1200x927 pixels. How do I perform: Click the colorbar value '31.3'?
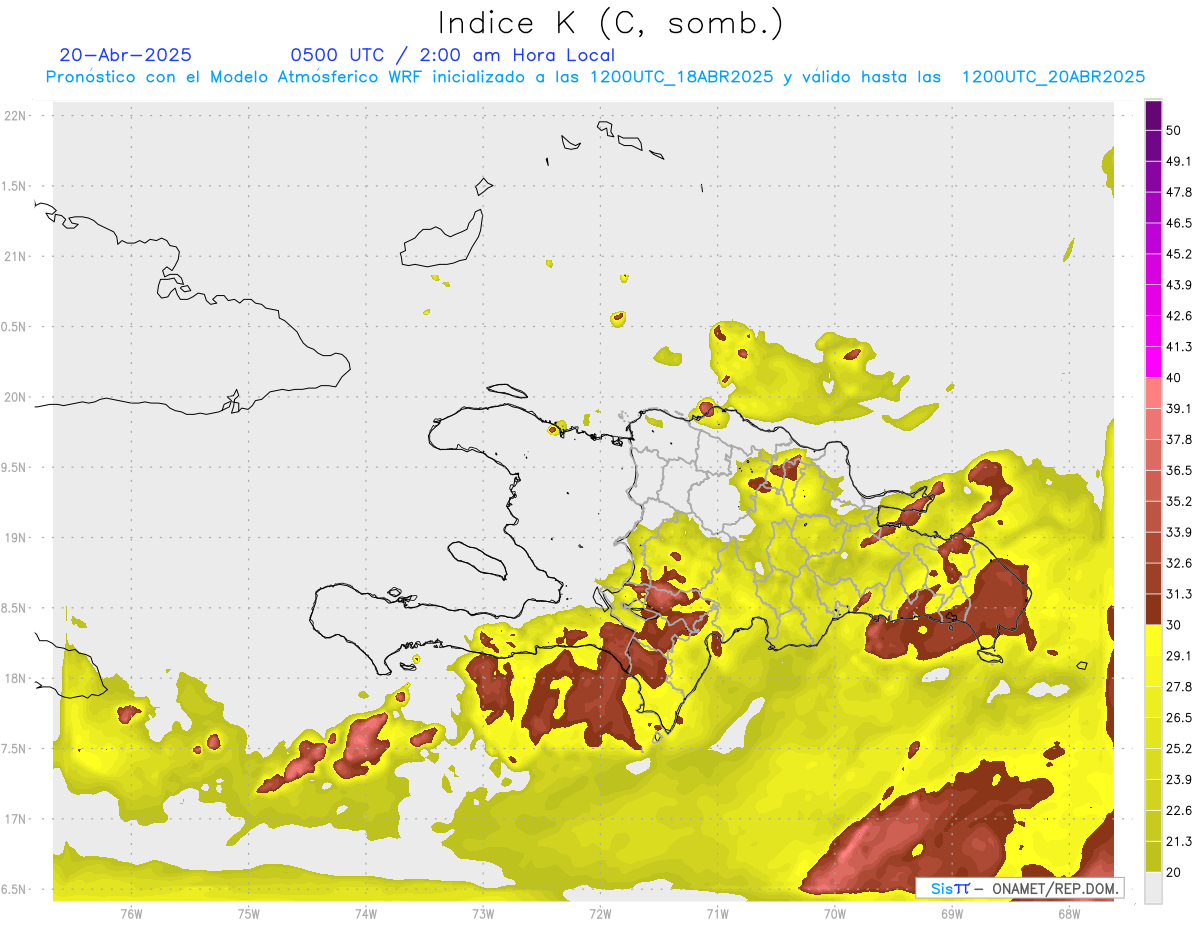coord(1179,594)
